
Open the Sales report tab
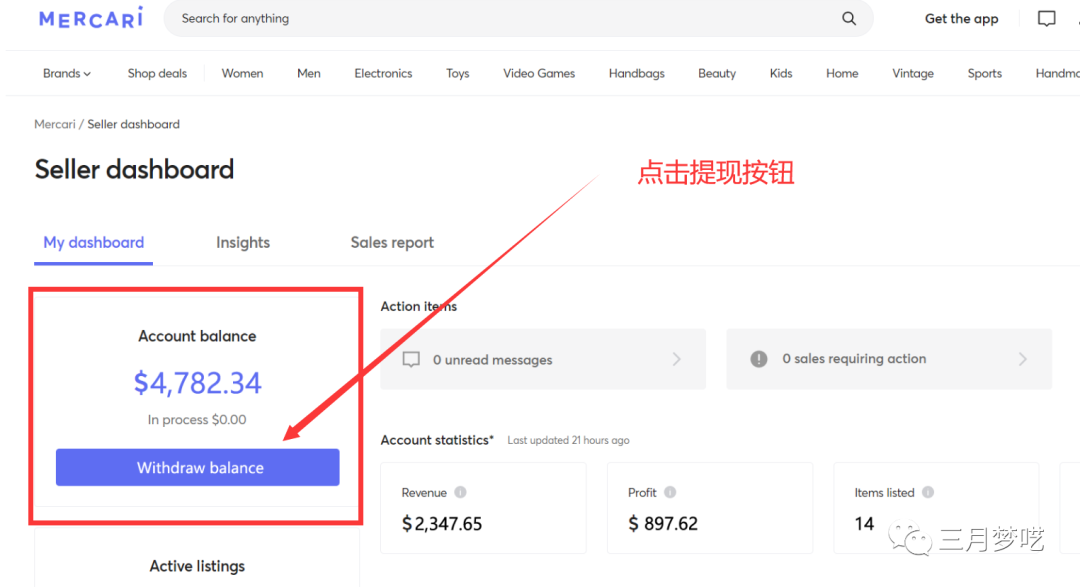point(392,242)
